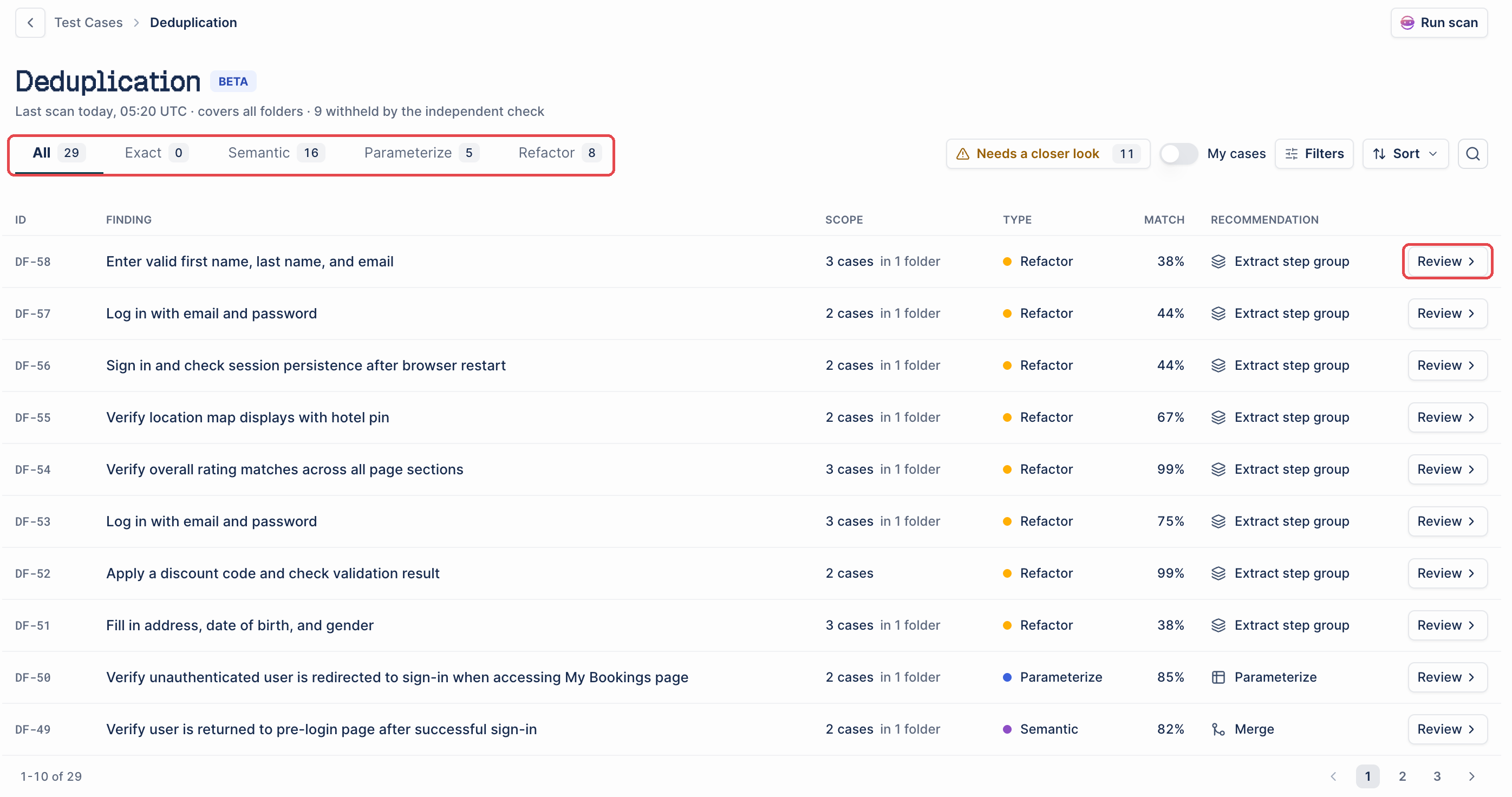Sort by MATCH column header
The height and width of the screenshot is (797, 1512).
click(1163, 219)
